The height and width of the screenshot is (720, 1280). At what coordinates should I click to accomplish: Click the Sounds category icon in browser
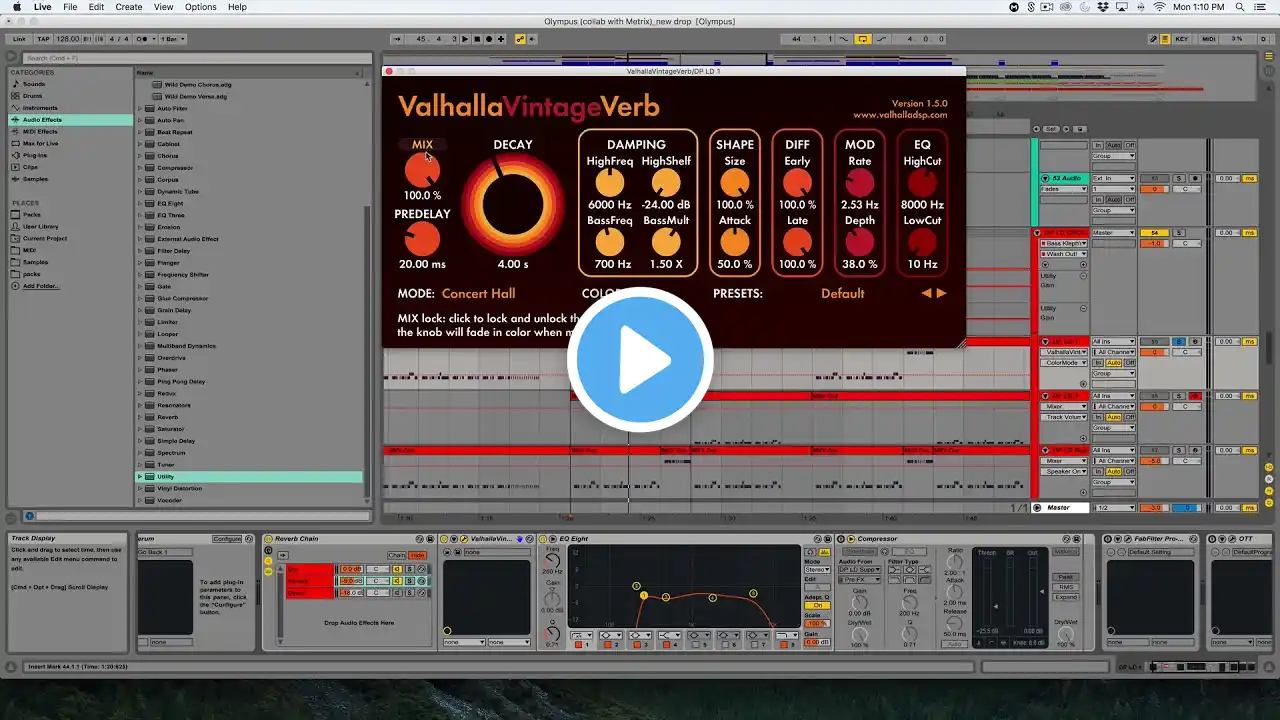[15, 84]
